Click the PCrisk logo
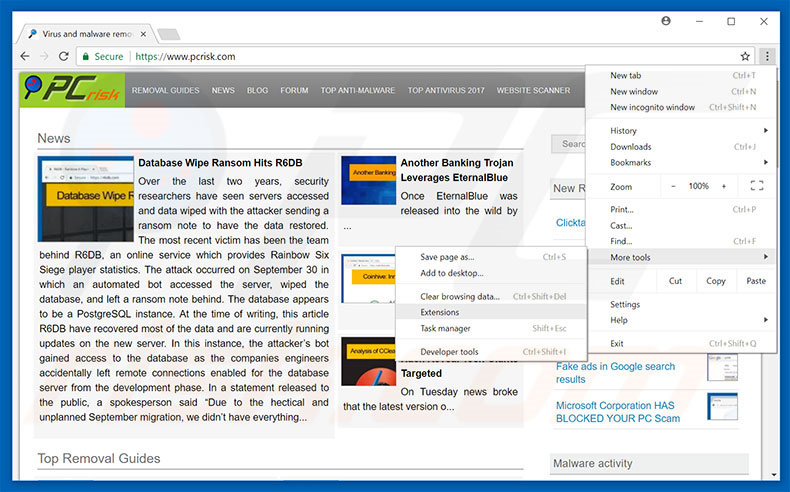Image resolution: width=790 pixels, height=492 pixels. tap(73, 90)
